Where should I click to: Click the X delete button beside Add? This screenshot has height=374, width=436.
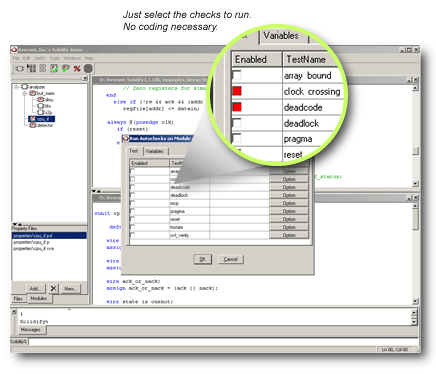53,288
